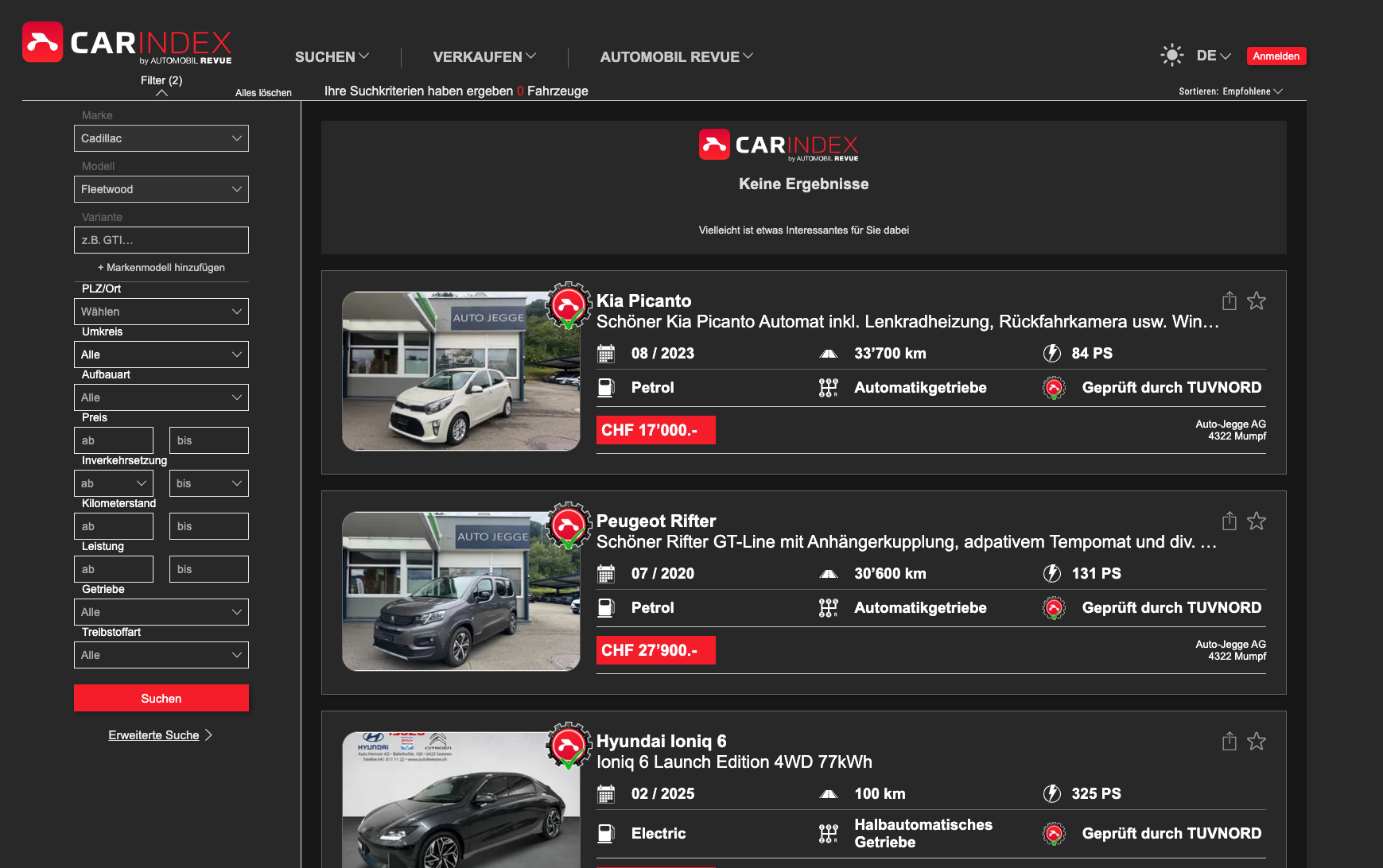Collapse the Filter (2) panel
The width and height of the screenshot is (1383, 868).
click(161, 86)
